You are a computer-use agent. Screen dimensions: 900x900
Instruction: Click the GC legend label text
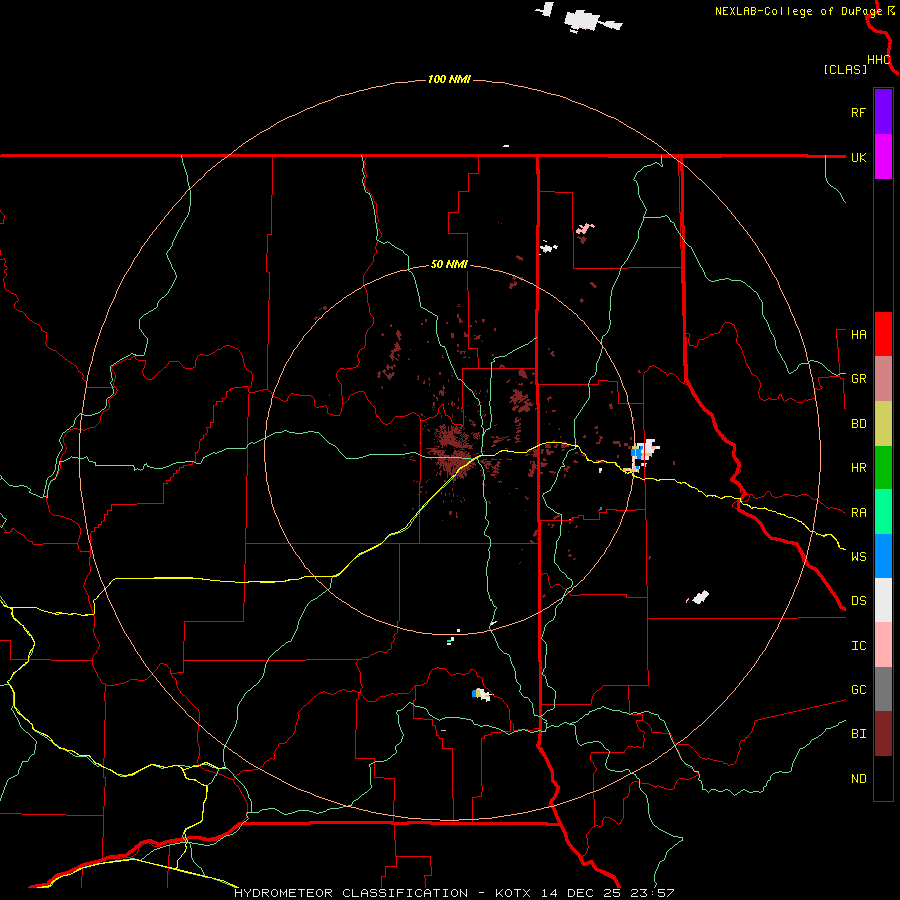[858, 690]
